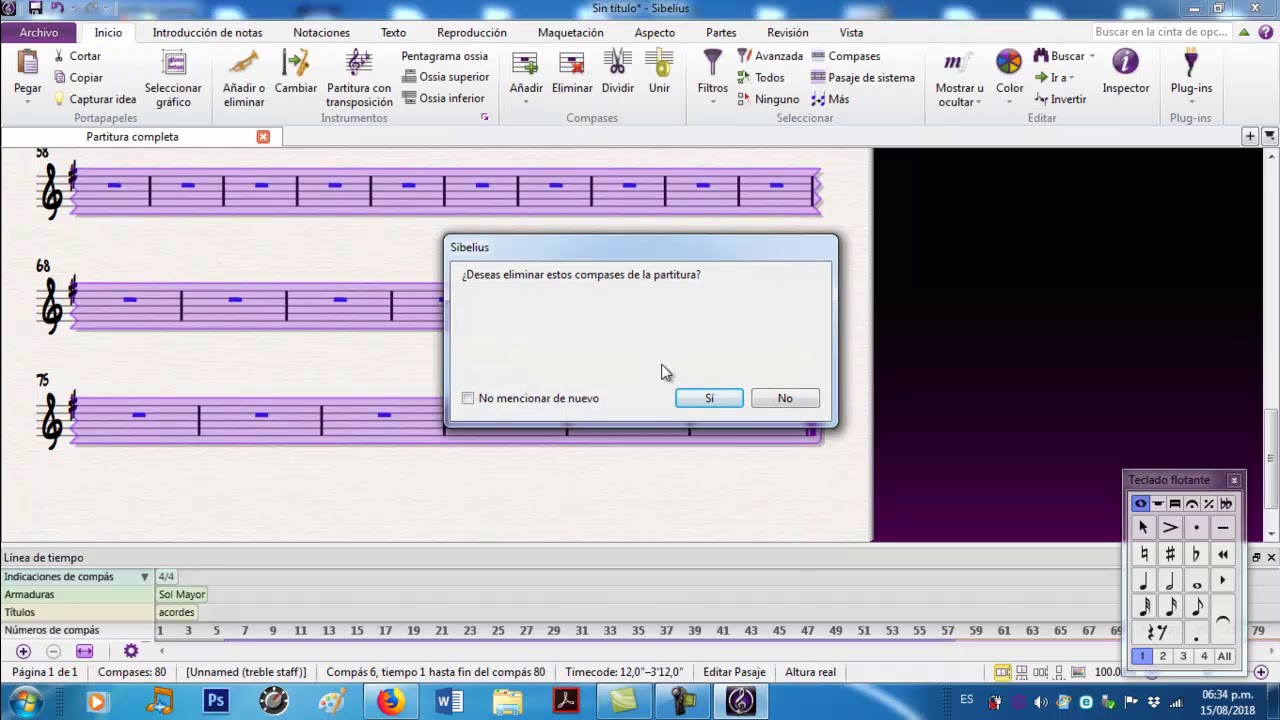Click Sí in the Sibelius dialog
Image resolution: width=1280 pixels, height=720 pixels.
pos(709,398)
